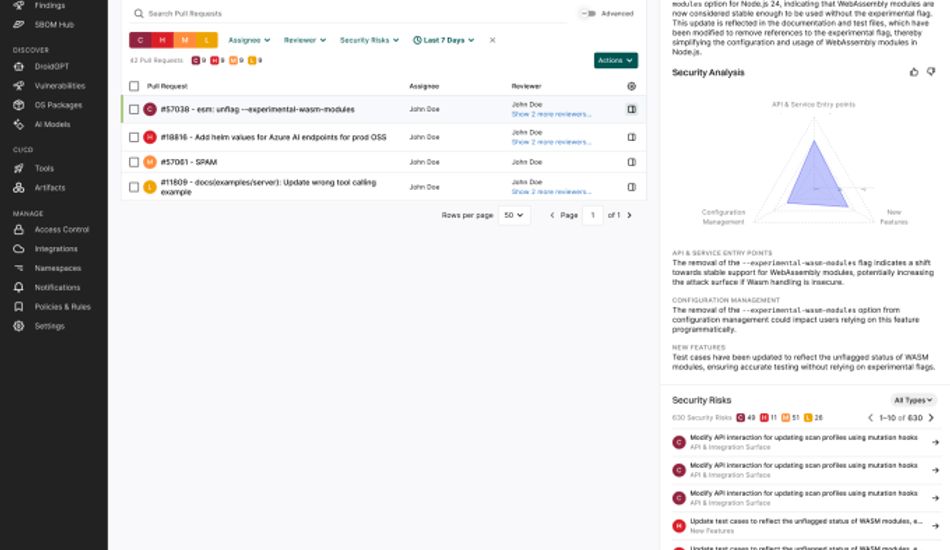The image size is (950, 550).
Task: Click the AI Models sidebar icon
Action: point(19,124)
